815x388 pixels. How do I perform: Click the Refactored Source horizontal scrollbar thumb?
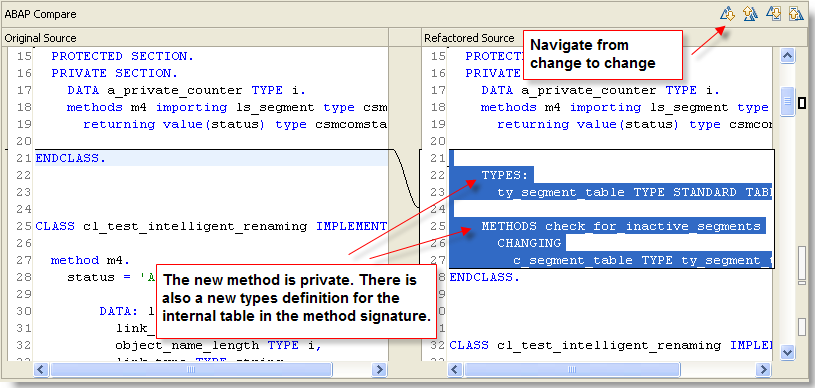(x=572, y=370)
